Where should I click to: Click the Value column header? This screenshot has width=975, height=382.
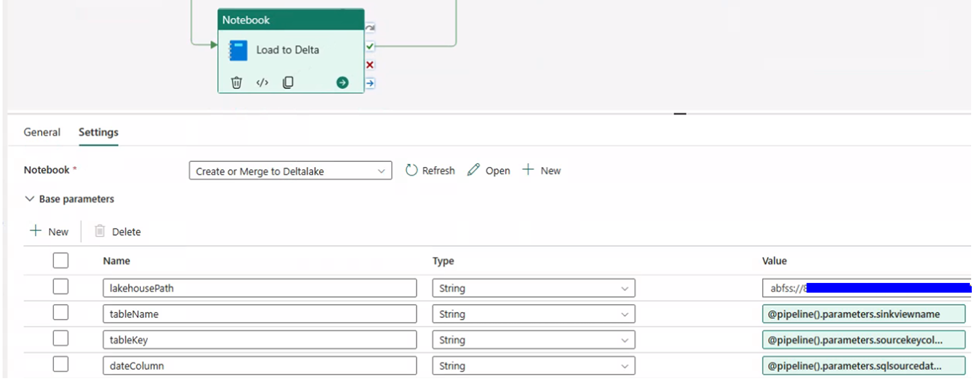774,261
